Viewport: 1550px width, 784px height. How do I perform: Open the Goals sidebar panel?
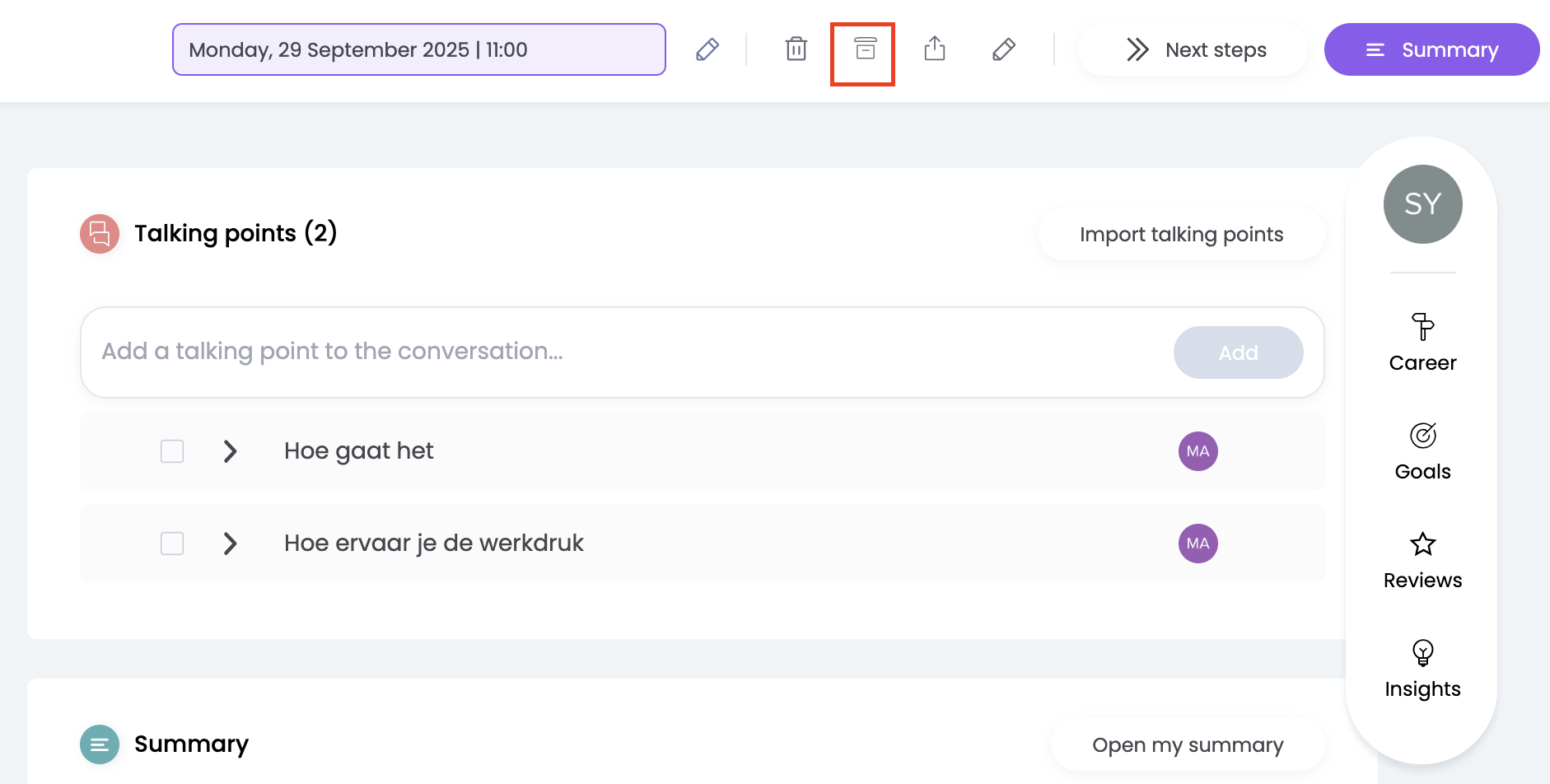(1422, 451)
